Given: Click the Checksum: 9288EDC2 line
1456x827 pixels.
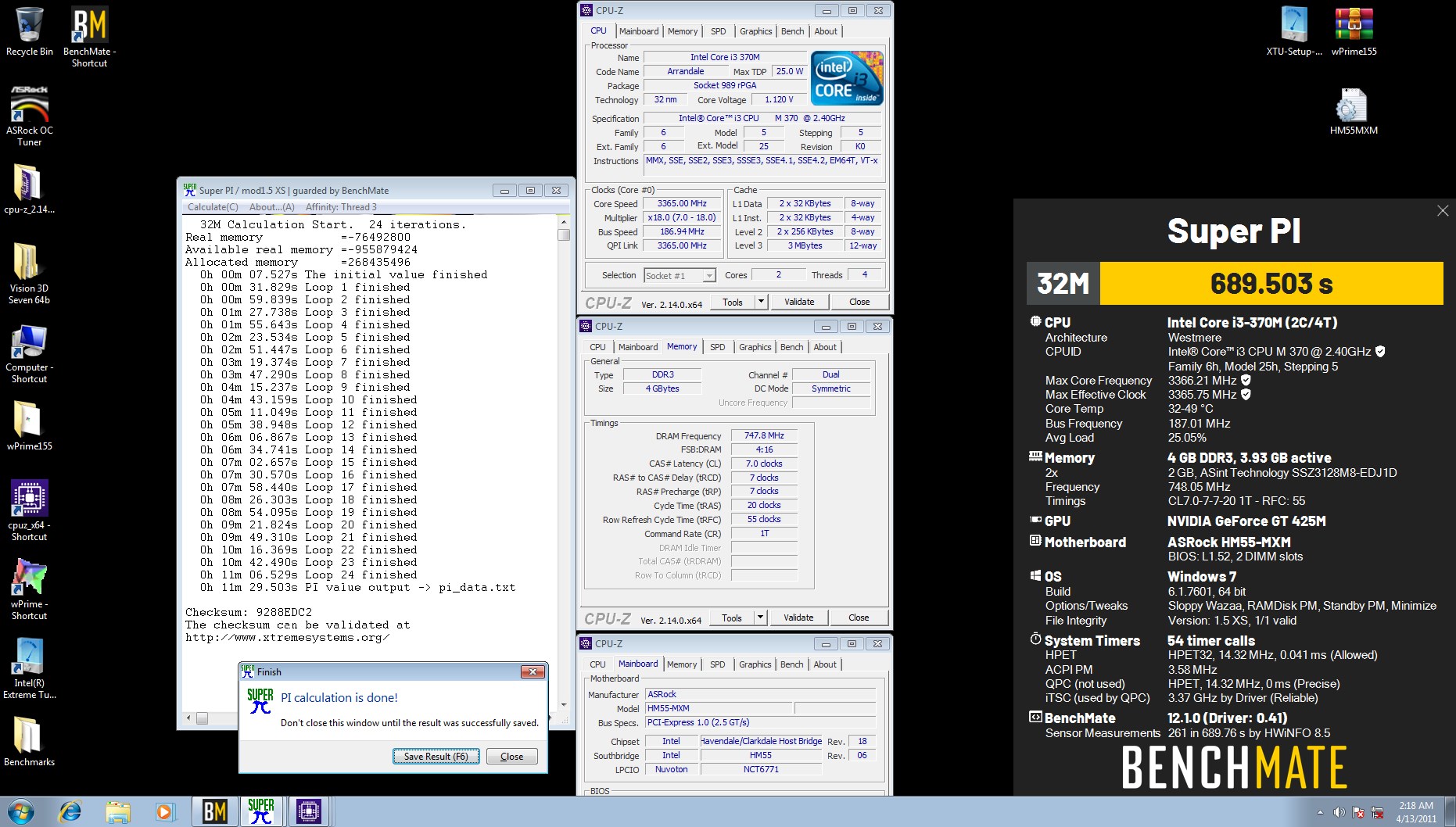Looking at the screenshot, I should point(249,612).
